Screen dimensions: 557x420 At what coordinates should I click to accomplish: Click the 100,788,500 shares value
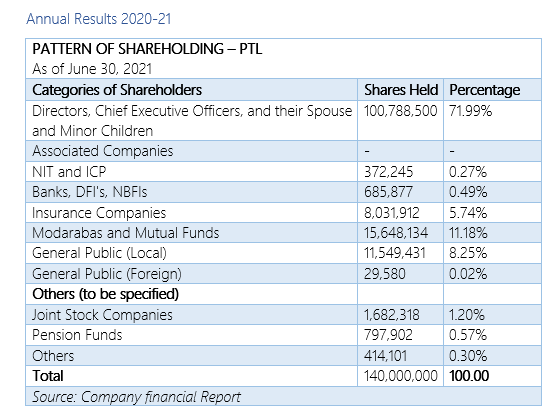pos(400,111)
